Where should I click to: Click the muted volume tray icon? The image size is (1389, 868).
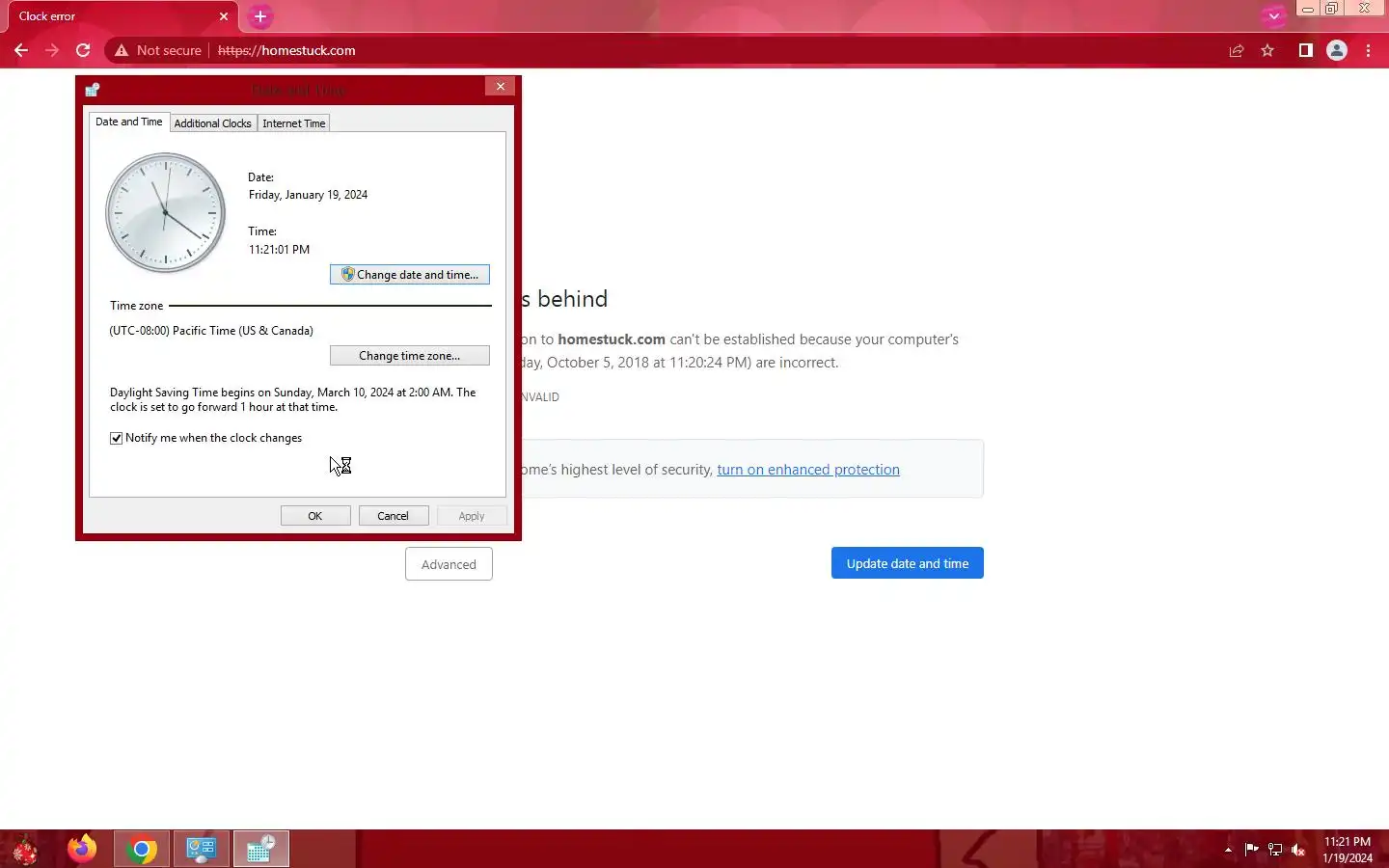pos(1298,850)
